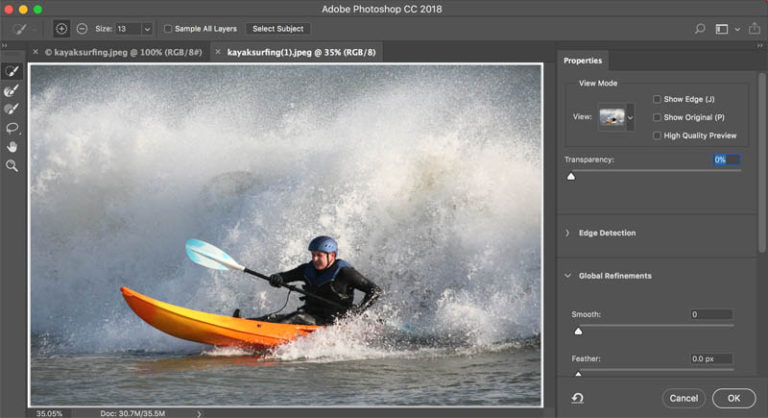Click the Transparency slider handle
This screenshot has width=768, height=418.
[571, 176]
